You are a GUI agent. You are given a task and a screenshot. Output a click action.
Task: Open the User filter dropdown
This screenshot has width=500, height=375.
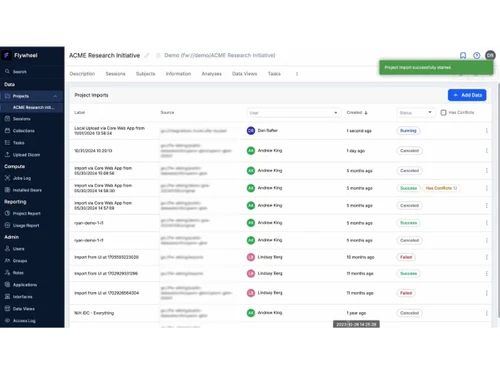[x=294, y=113]
